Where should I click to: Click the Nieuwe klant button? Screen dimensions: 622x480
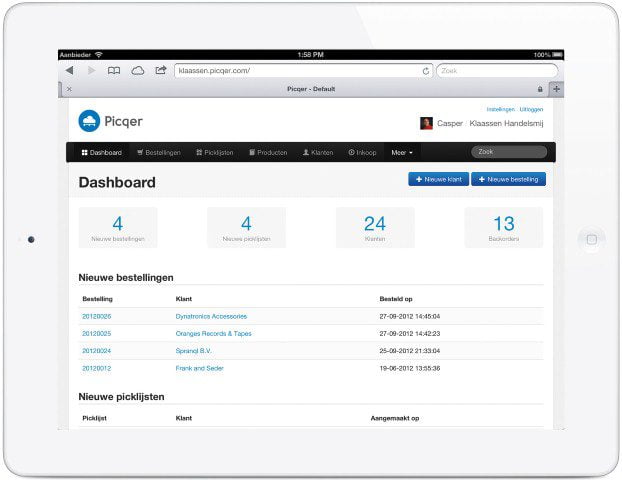click(x=438, y=179)
